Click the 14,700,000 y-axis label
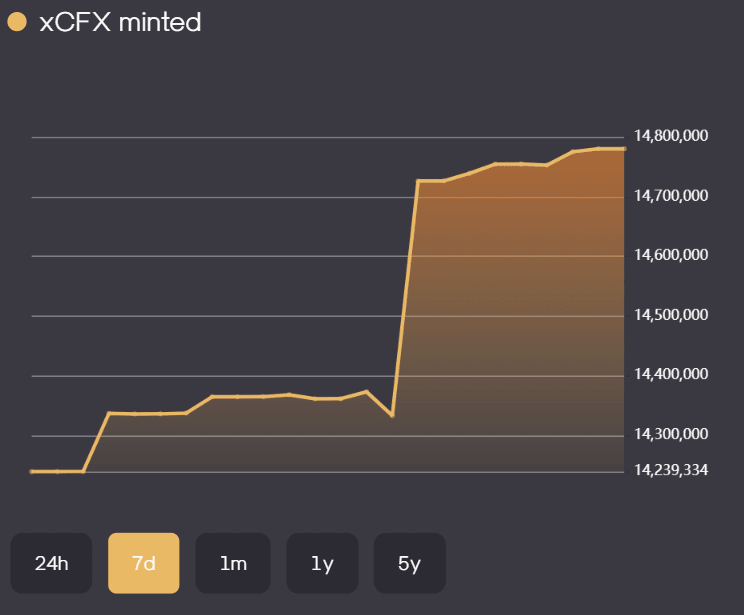The height and width of the screenshot is (615, 744). click(672, 196)
